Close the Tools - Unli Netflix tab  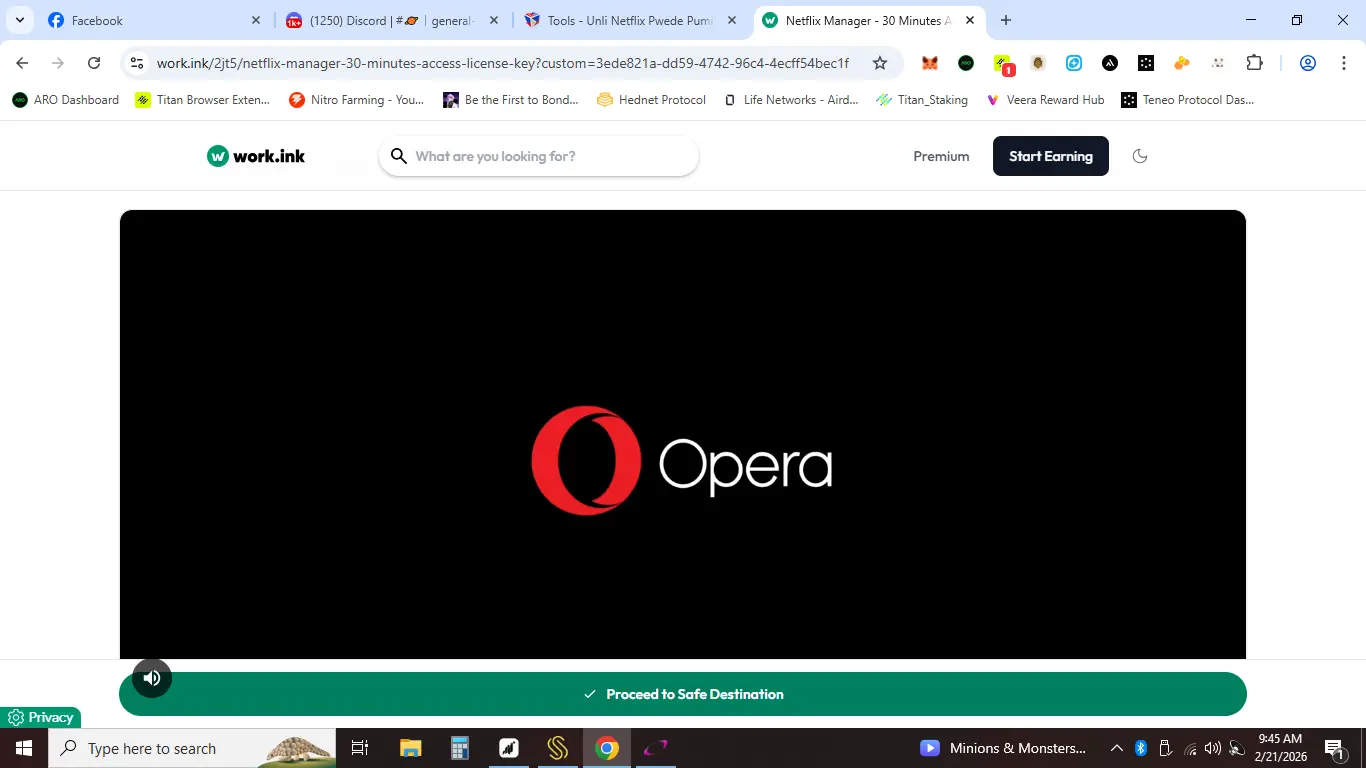732,20
